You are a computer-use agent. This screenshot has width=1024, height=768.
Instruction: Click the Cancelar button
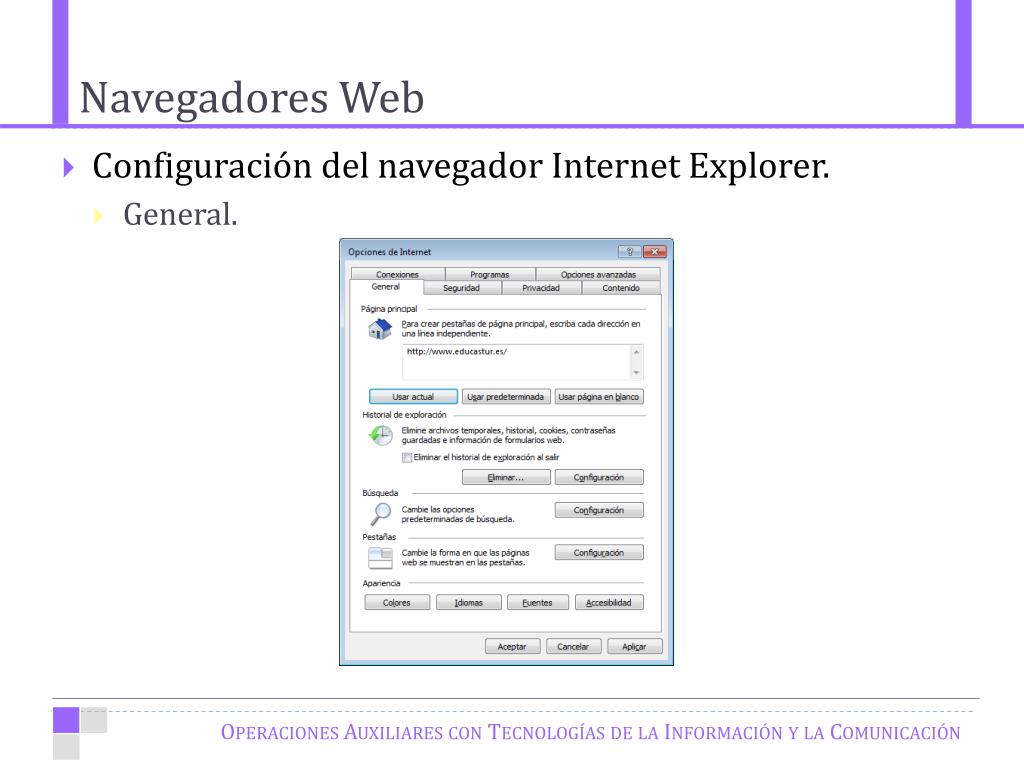(573, 646)
